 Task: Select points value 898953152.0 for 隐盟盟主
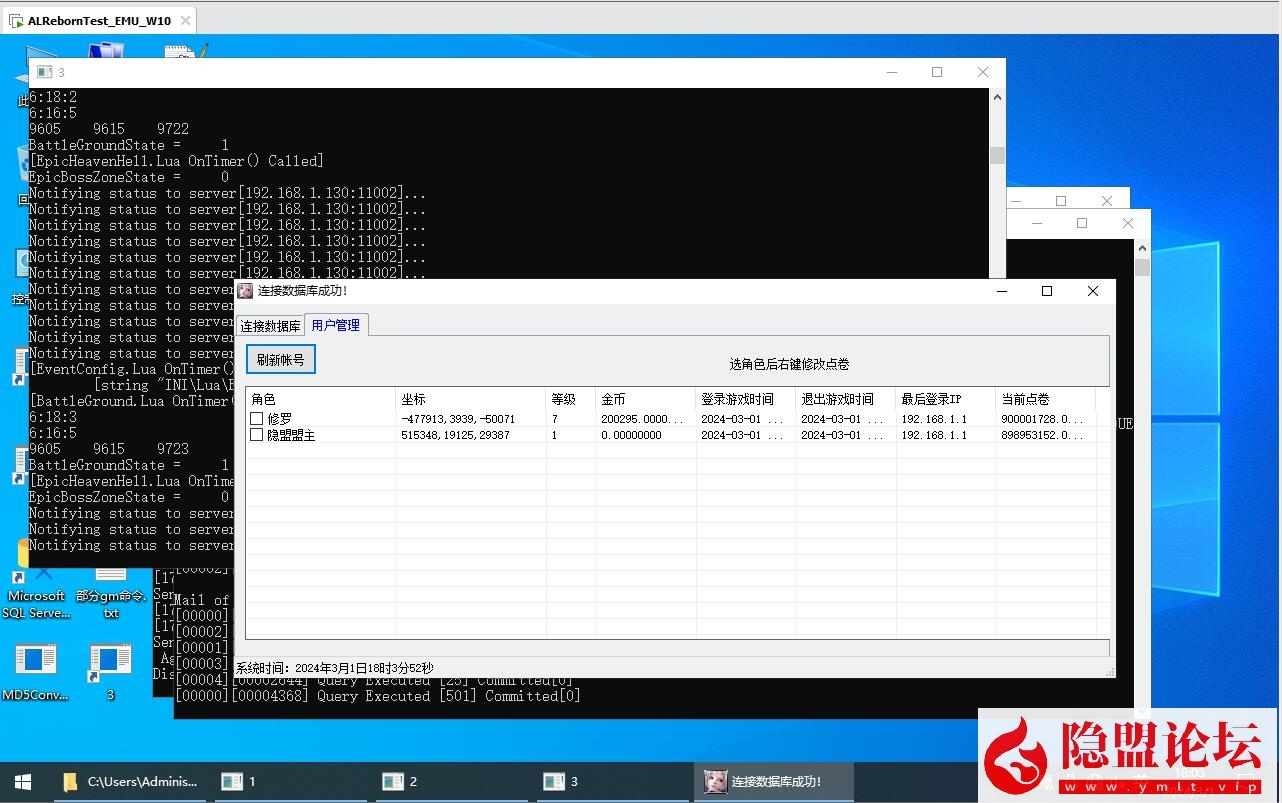point(1042,435)
